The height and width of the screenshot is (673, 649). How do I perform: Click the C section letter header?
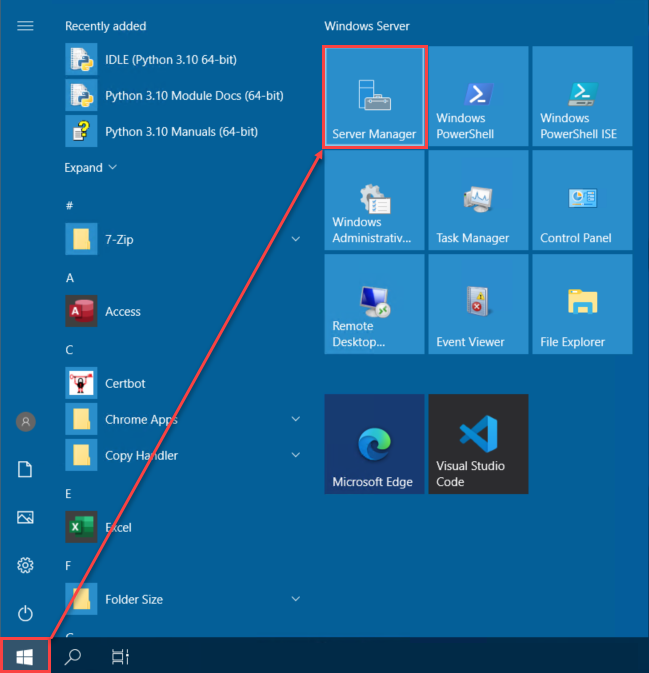69,350
